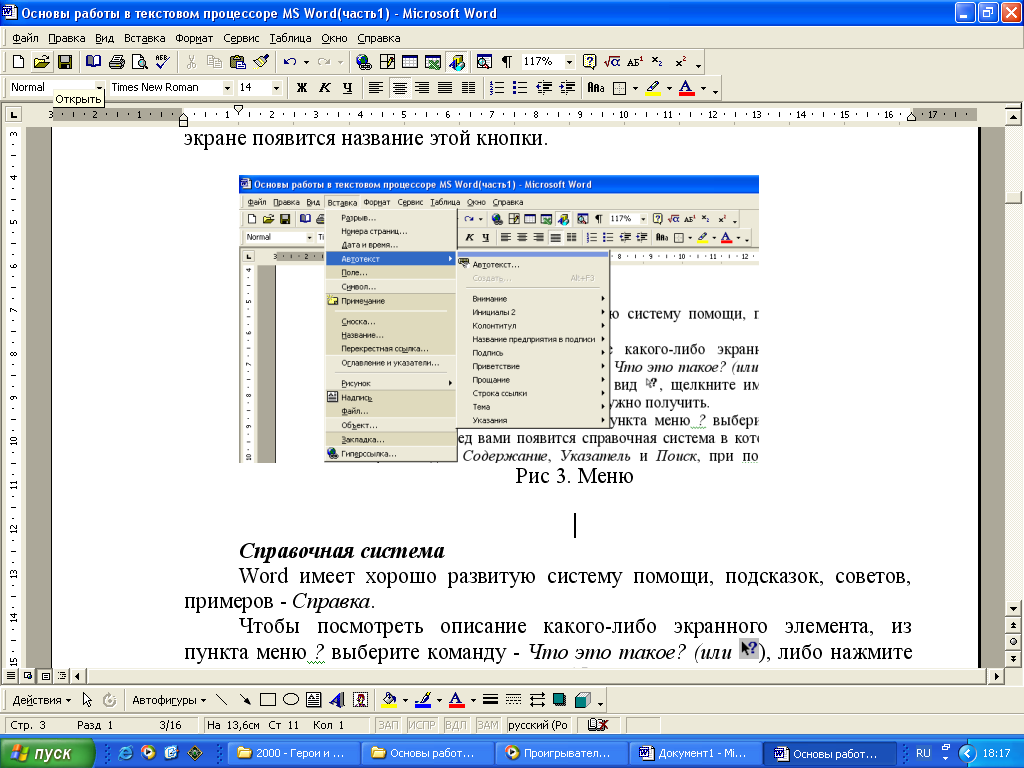Image resolution: width=1024 pixels, height=768 pixels.
Task: Choose the Oval drawing tool
Action: point(291,700)
